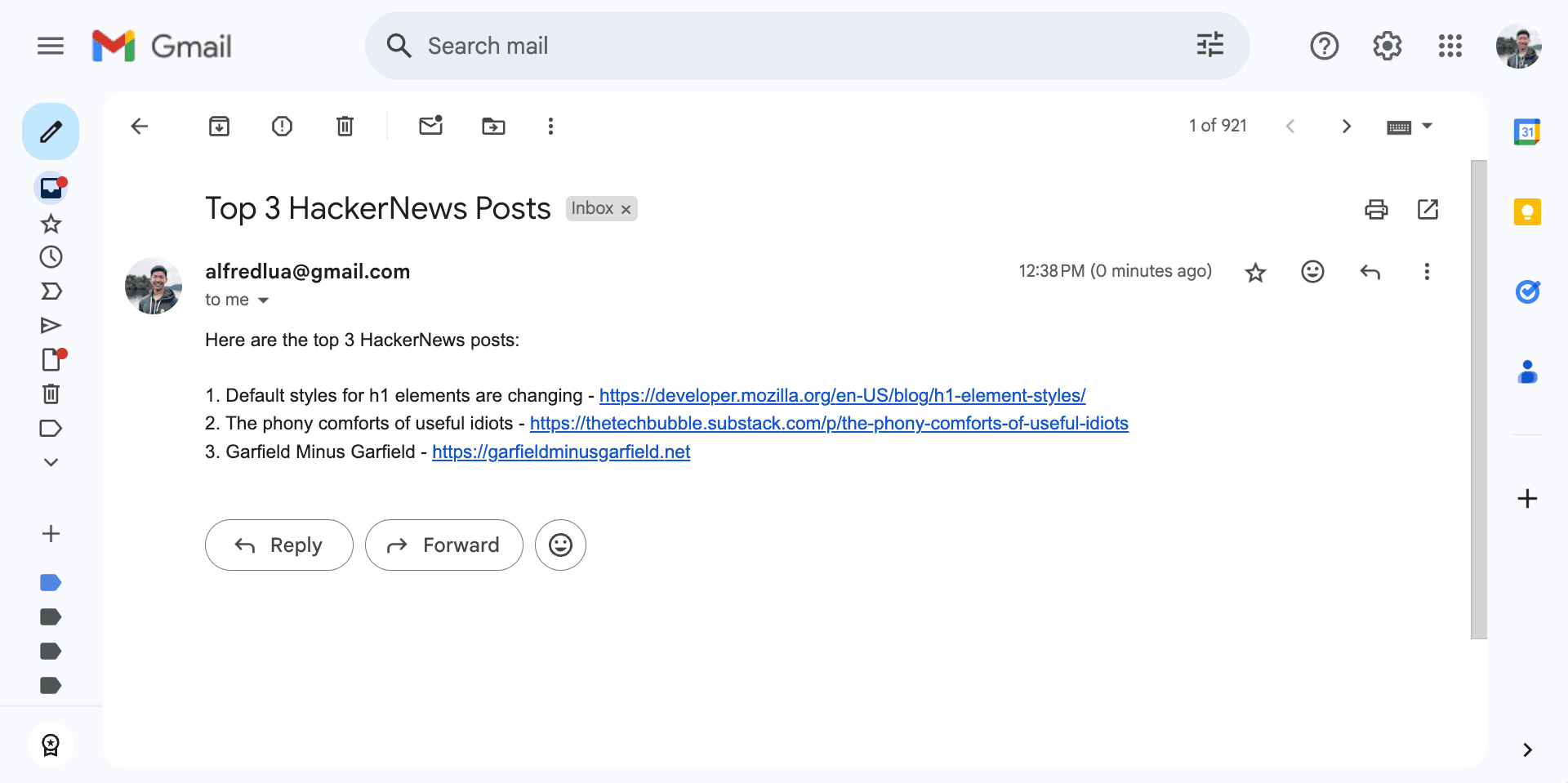Open input tools keyboard dropdown
Viewport: 1568px width, 783px height.
(x=1410, y=127)
